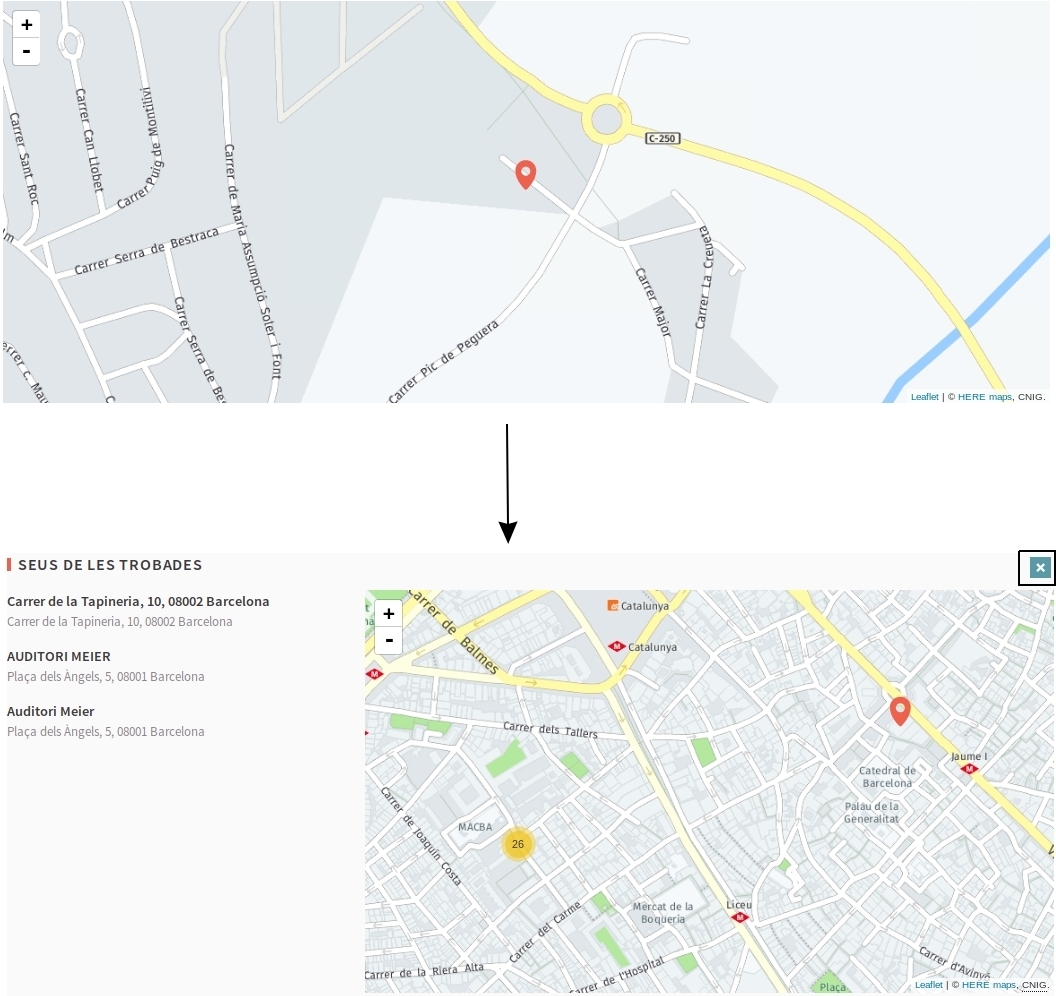Click the metro icon left of zoom-out button

click(x=374, y=674)
